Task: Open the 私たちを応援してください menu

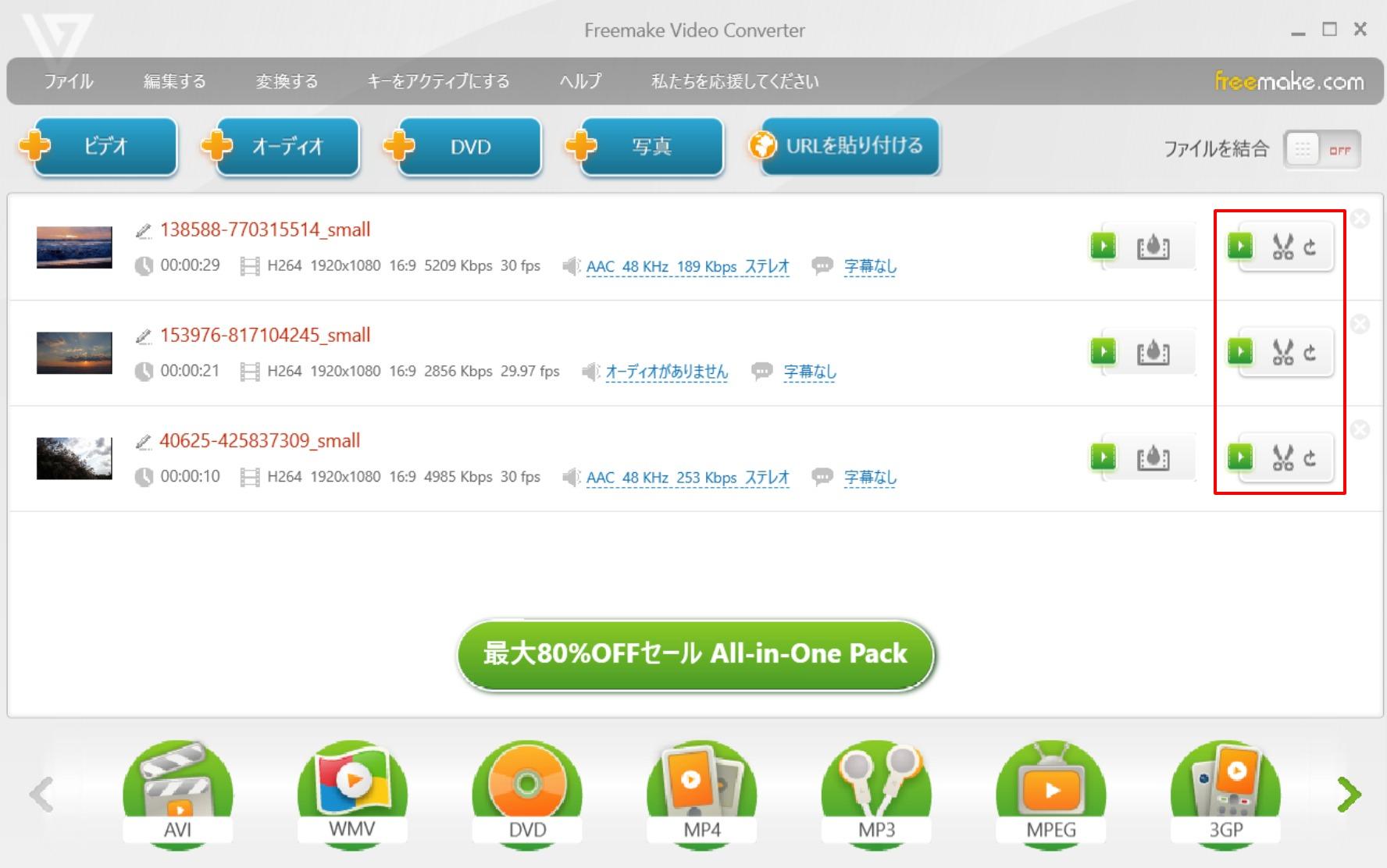Action: 735,81
